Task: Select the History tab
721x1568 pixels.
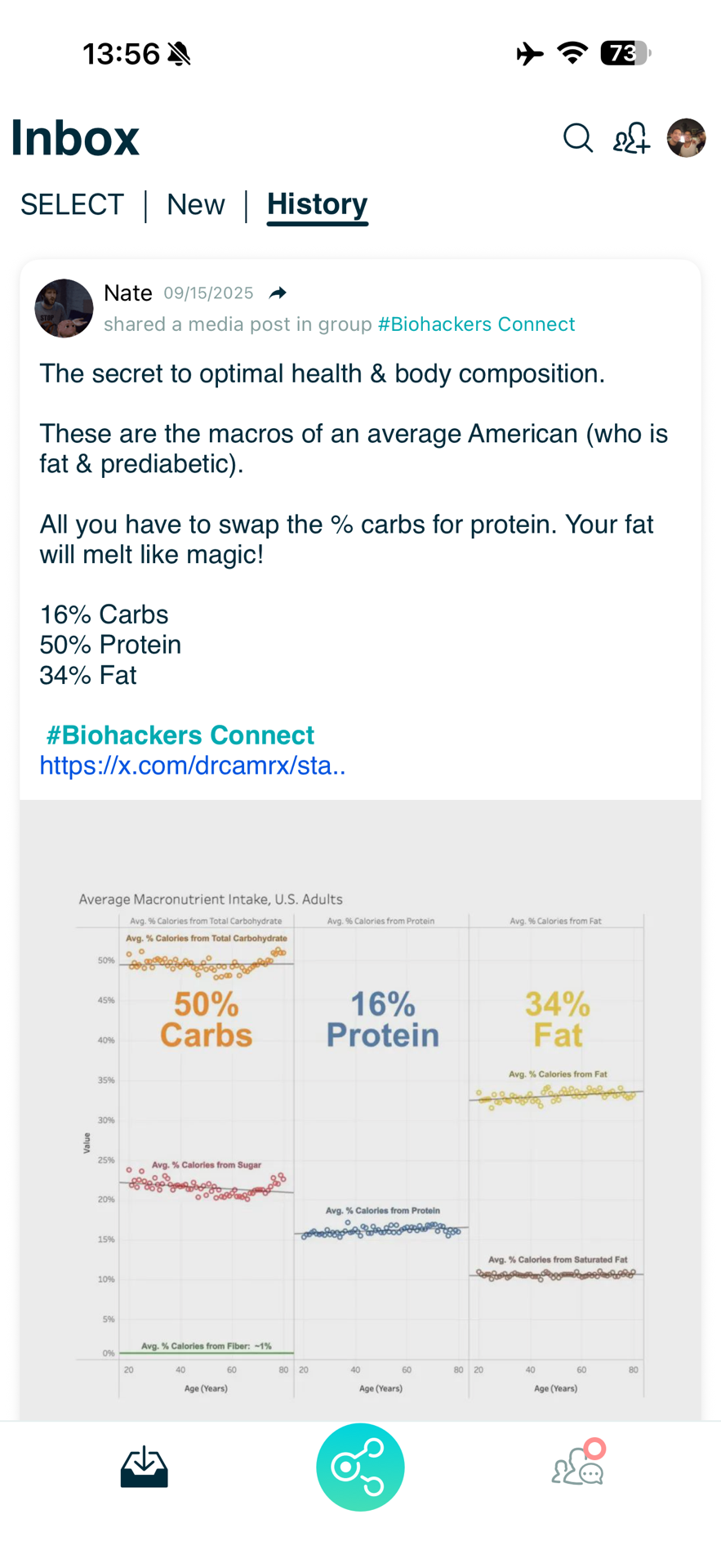Action: pos(317,204)
